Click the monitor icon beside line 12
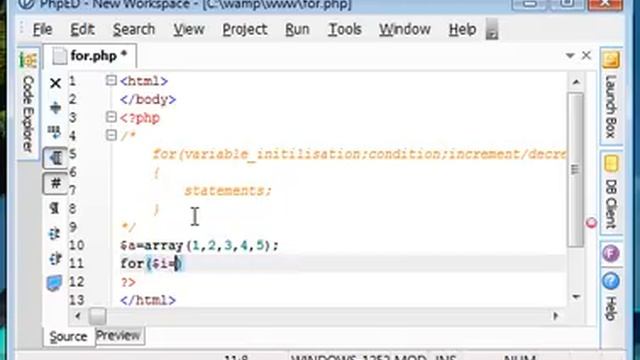This screenshot has width=640, height=360. [x=54, y=283]
